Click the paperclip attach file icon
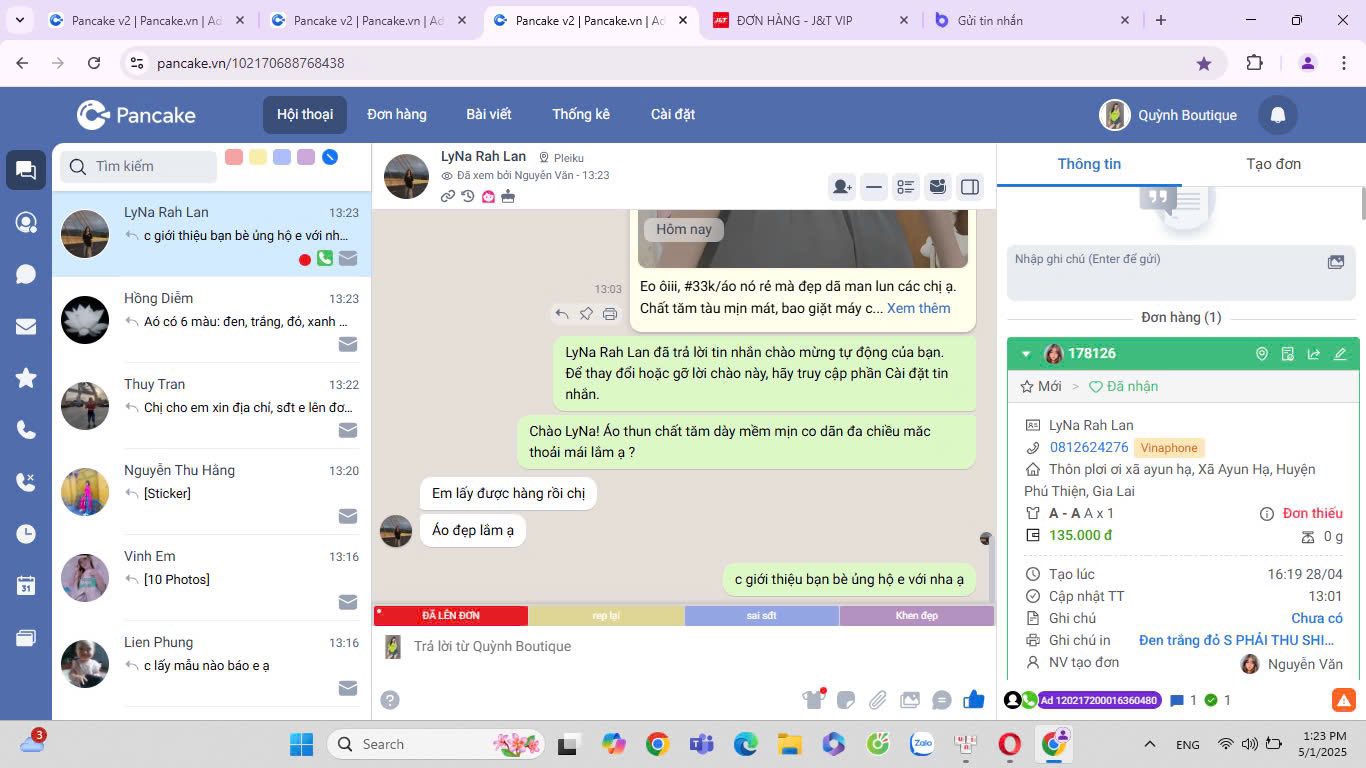Viewport: 1366px width, 768px height. point(877,700)
